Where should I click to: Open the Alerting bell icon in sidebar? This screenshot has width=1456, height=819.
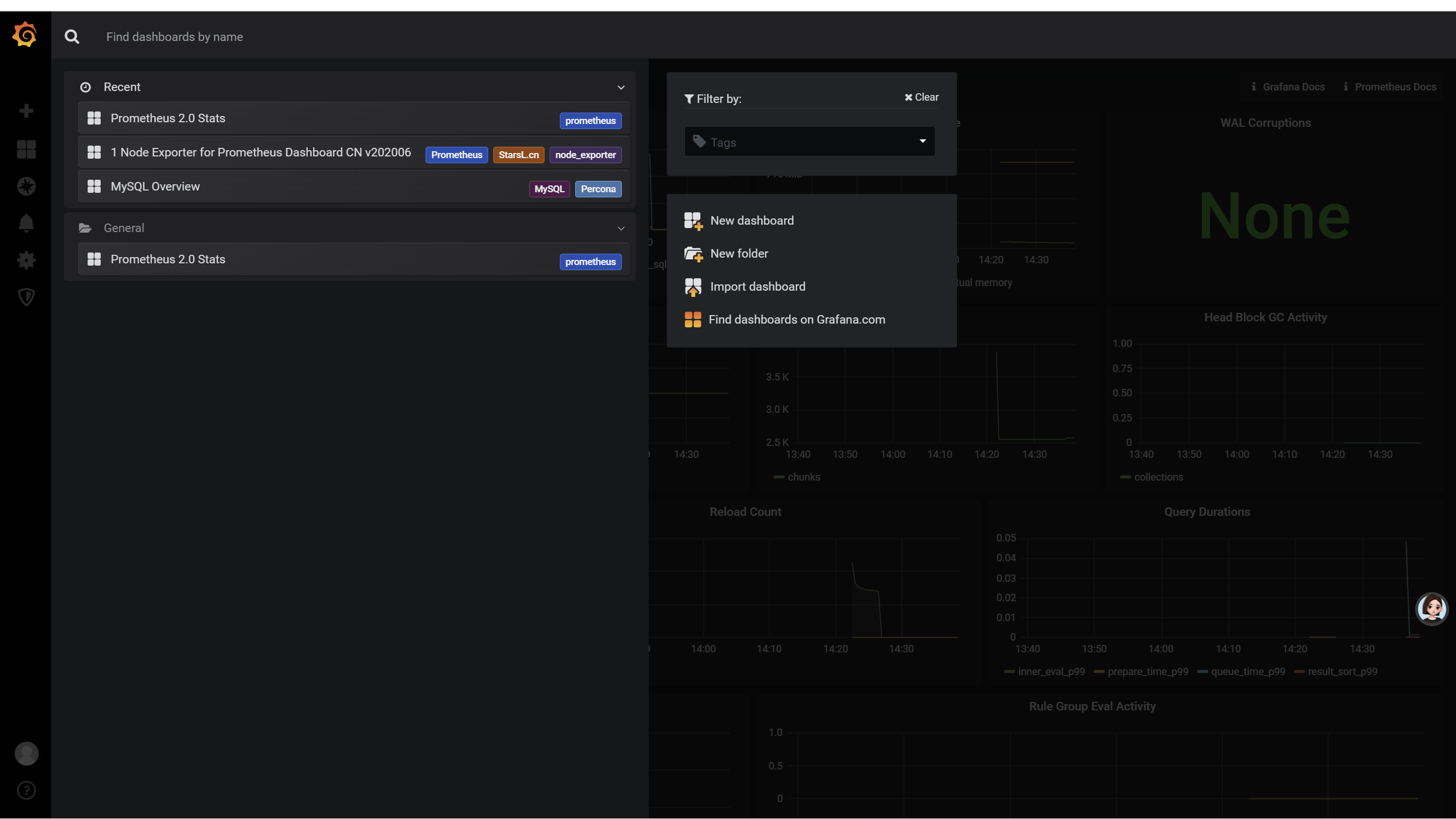point(26,223)
